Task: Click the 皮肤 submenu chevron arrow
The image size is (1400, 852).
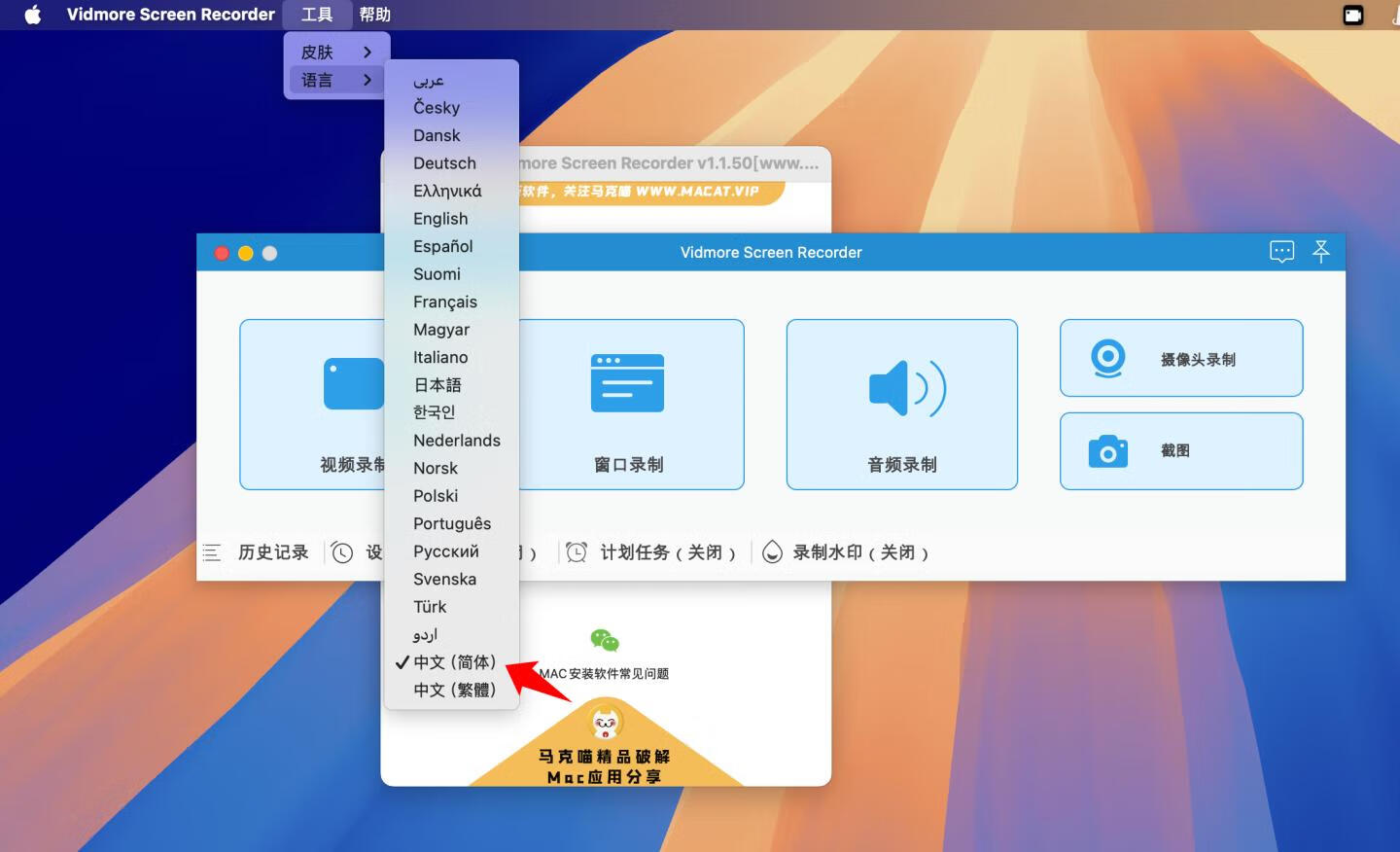Action: coord(367,53)
